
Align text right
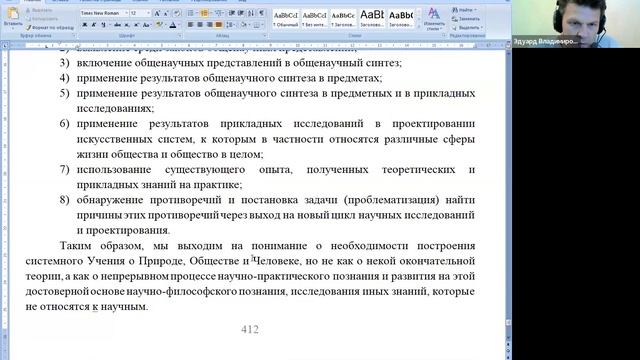coord(209,25)
